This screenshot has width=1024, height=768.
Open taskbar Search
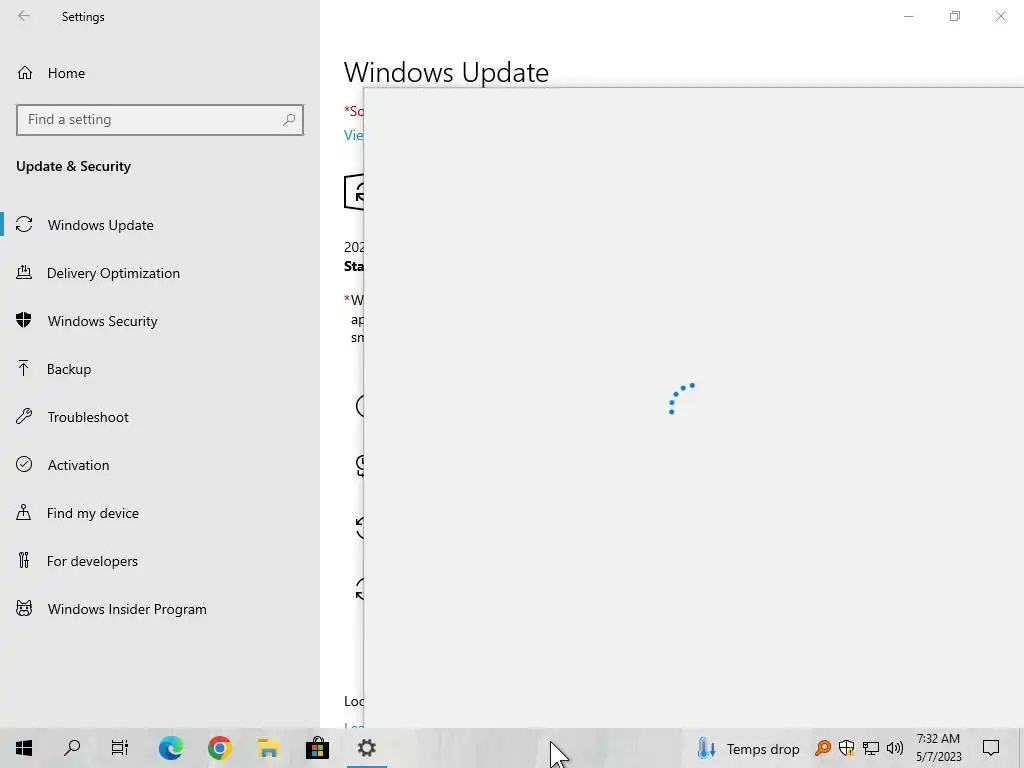coord(72,748)
